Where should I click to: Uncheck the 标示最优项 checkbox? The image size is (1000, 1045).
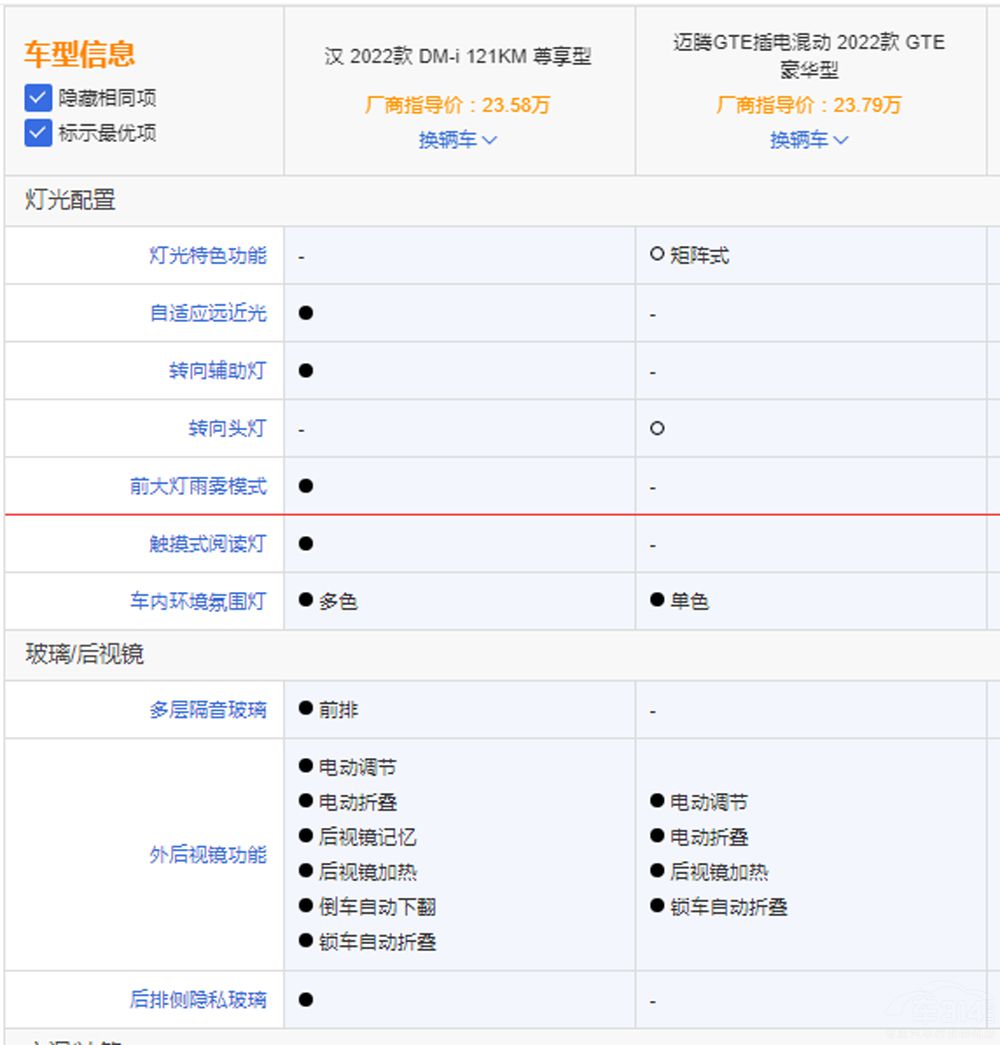38,132
